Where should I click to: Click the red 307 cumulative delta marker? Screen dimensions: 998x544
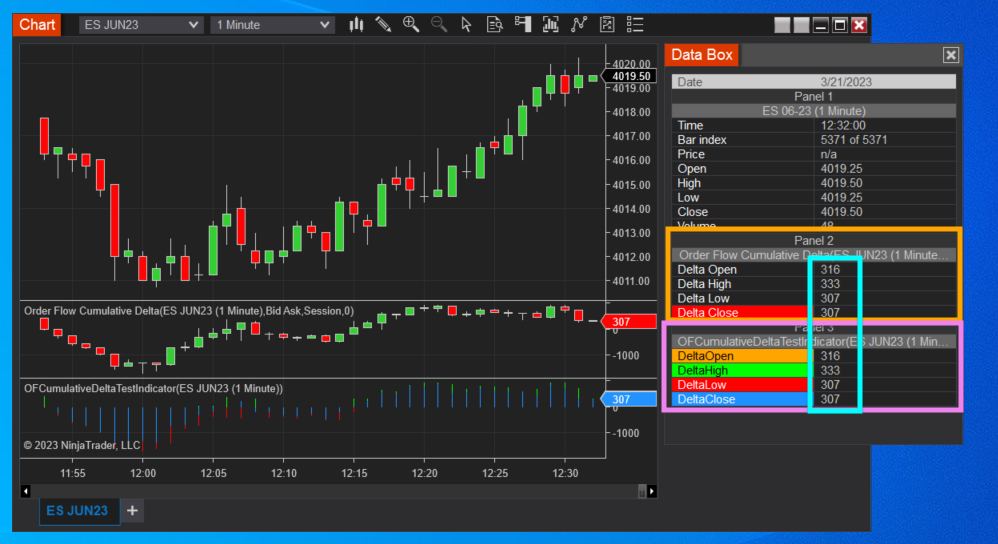point(629,322)
